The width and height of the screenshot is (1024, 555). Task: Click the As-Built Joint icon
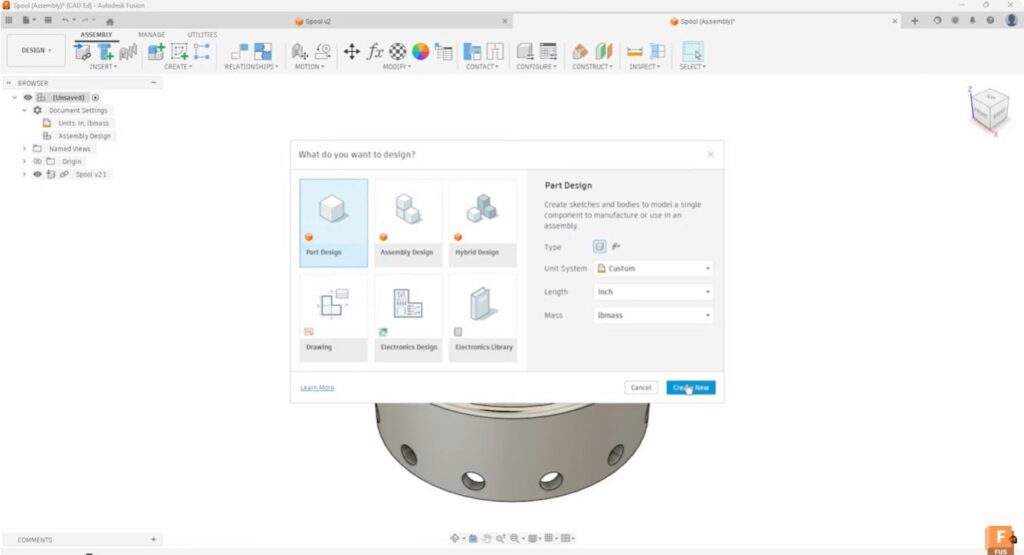[263, 52]
